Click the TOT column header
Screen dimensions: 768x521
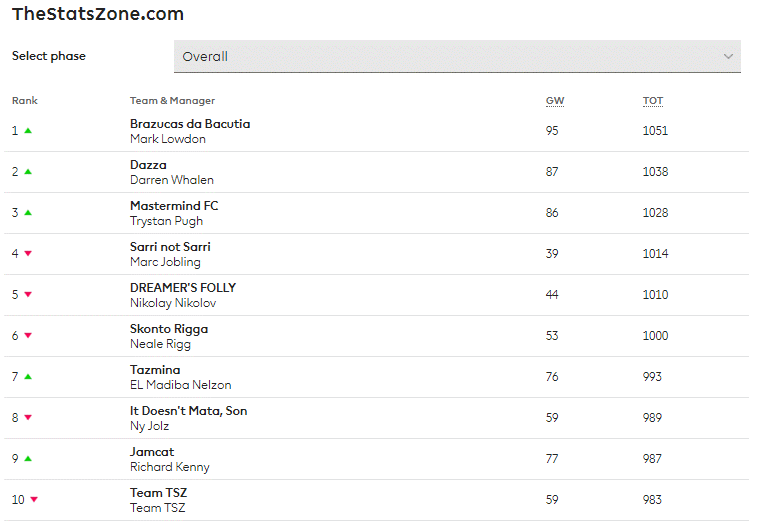[653, 101]
